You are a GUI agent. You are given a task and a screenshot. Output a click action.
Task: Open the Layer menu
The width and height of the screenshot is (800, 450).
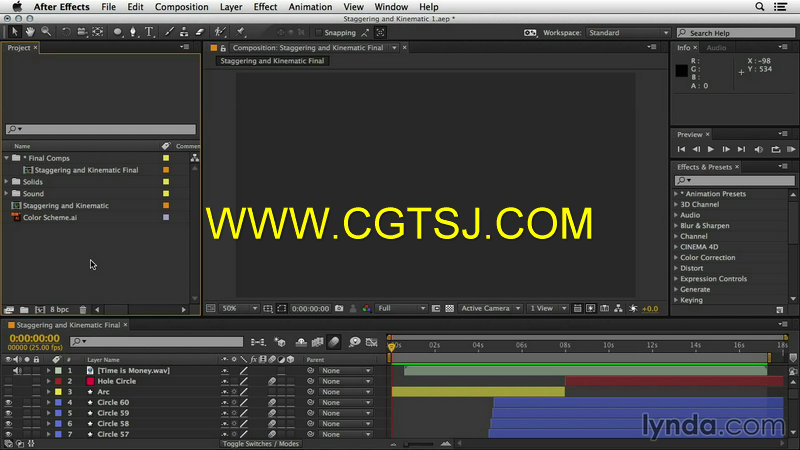click(231, 7)
